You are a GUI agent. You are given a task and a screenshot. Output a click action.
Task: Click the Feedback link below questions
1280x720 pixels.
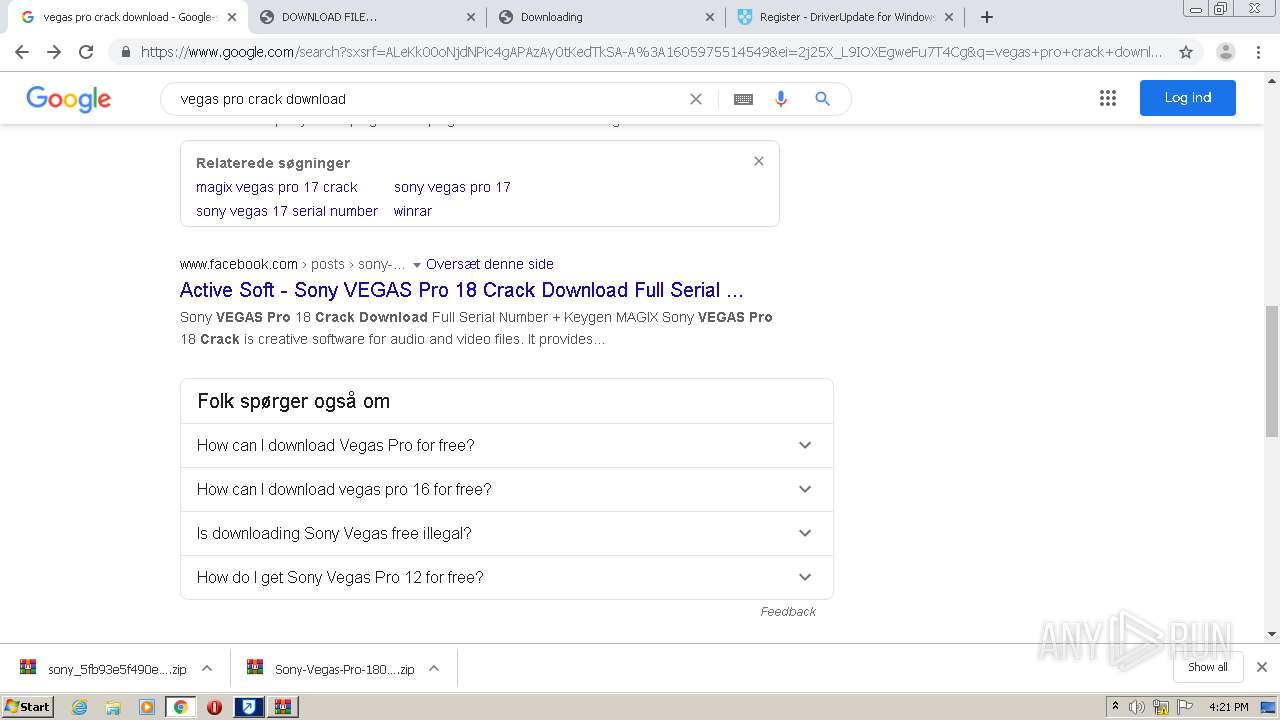click(788, 611)
